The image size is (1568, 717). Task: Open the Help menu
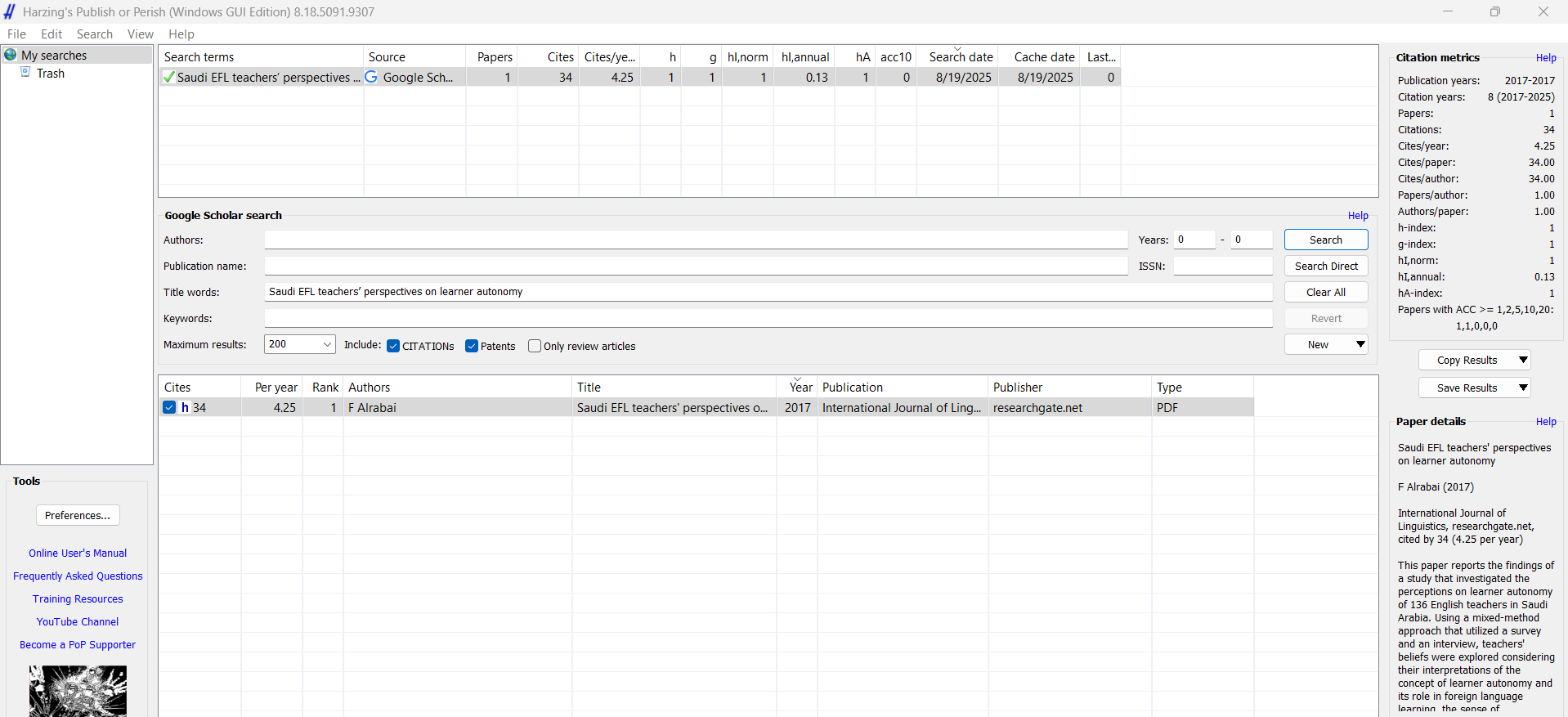click(x=181, y=34)
